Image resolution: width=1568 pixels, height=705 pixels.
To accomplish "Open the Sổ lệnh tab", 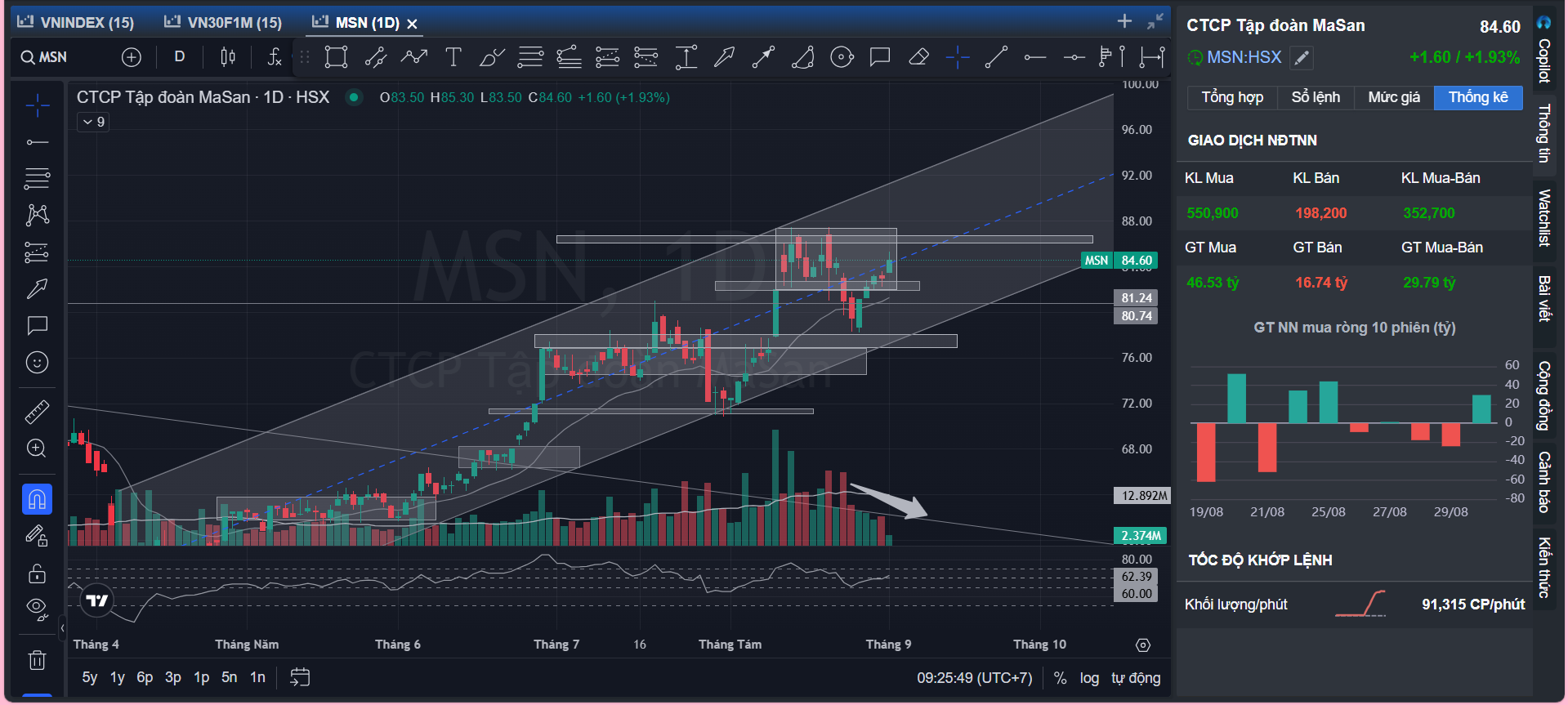I will [x=1316, y=97].
